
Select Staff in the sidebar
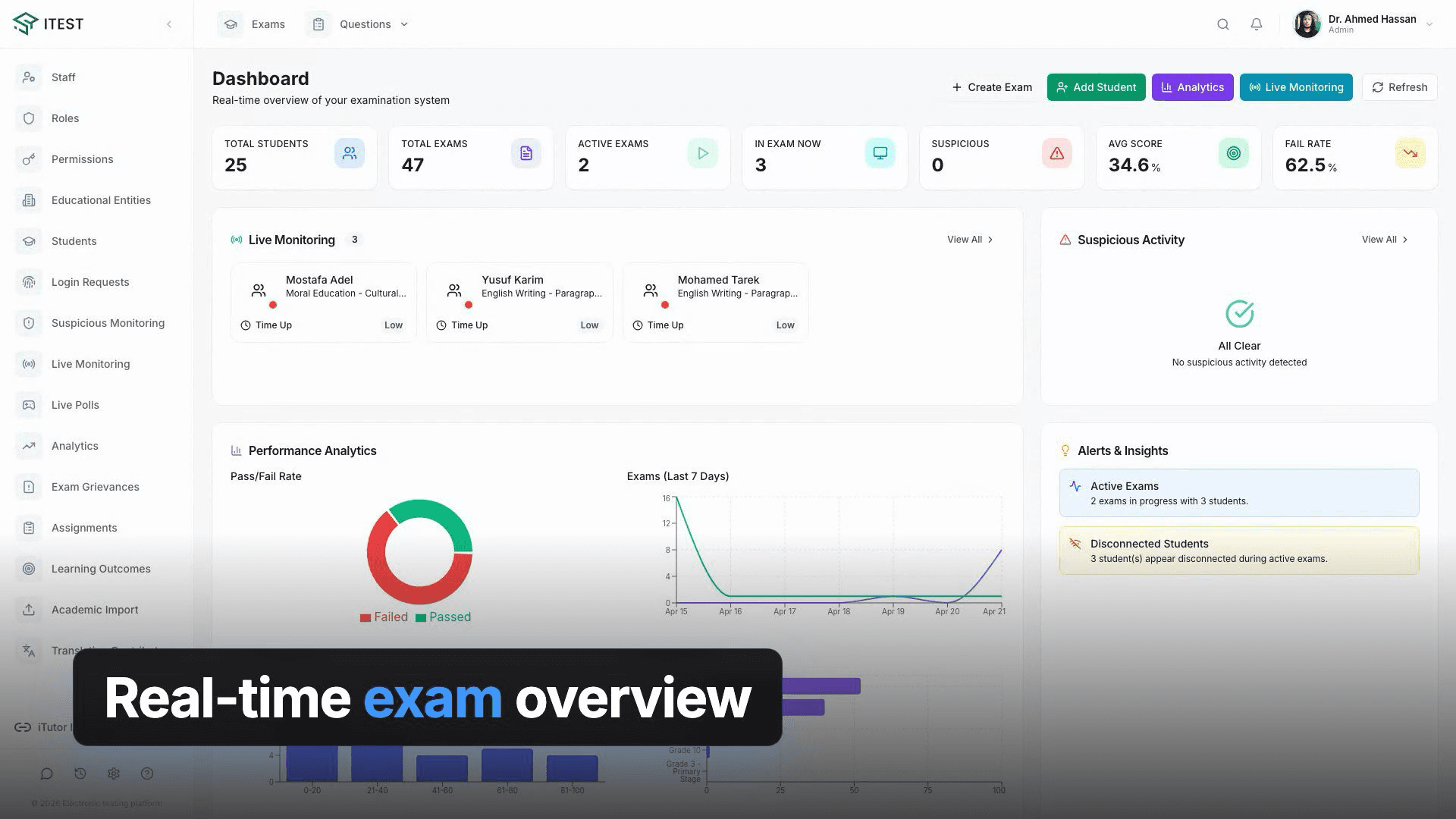pos(64,77)
